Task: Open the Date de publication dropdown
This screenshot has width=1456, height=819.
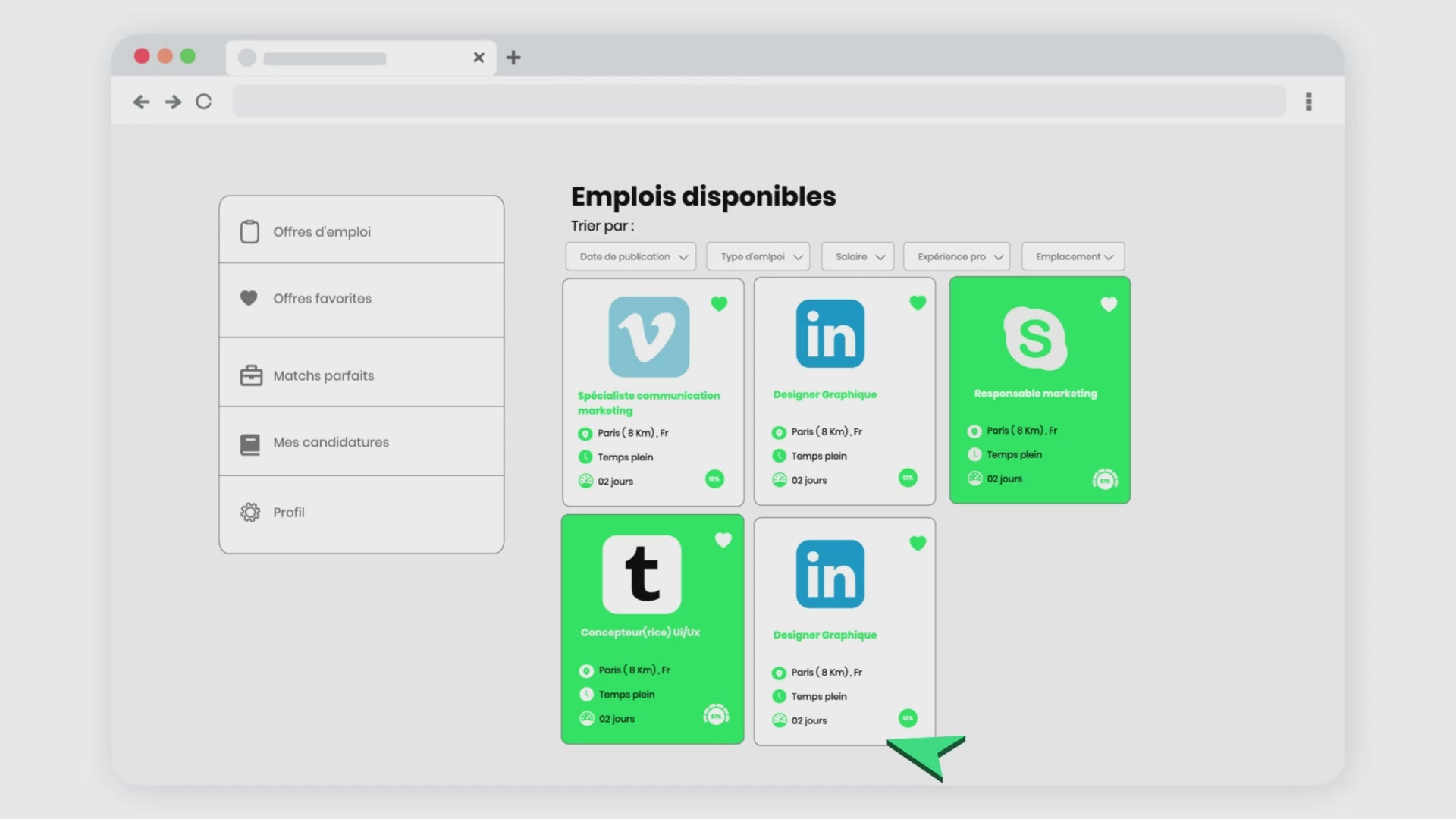Action: coord(631,256)
